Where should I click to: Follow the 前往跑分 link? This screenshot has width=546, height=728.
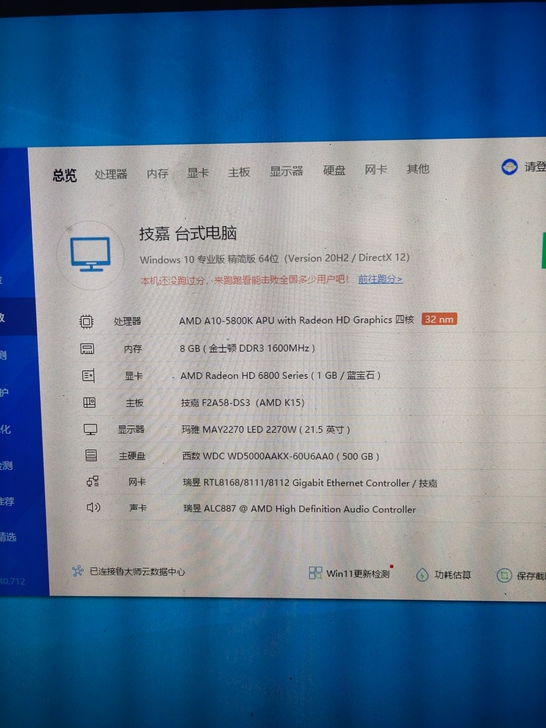(x=380, y=279)
